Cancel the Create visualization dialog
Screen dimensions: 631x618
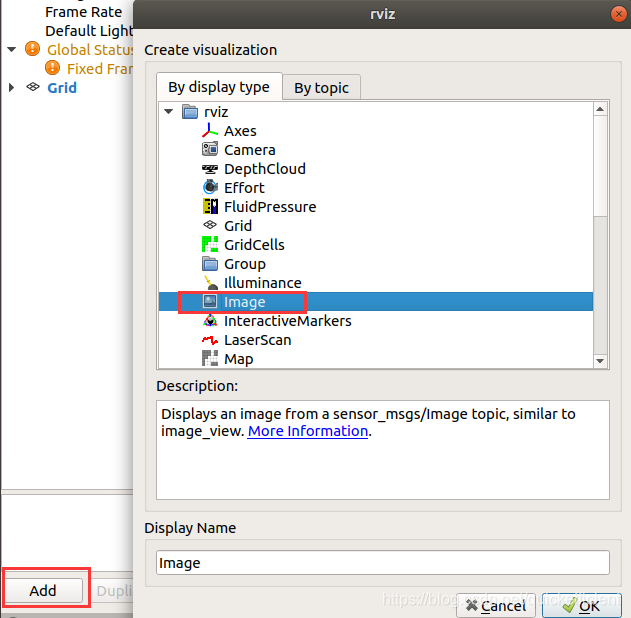[x=496, y=606]
